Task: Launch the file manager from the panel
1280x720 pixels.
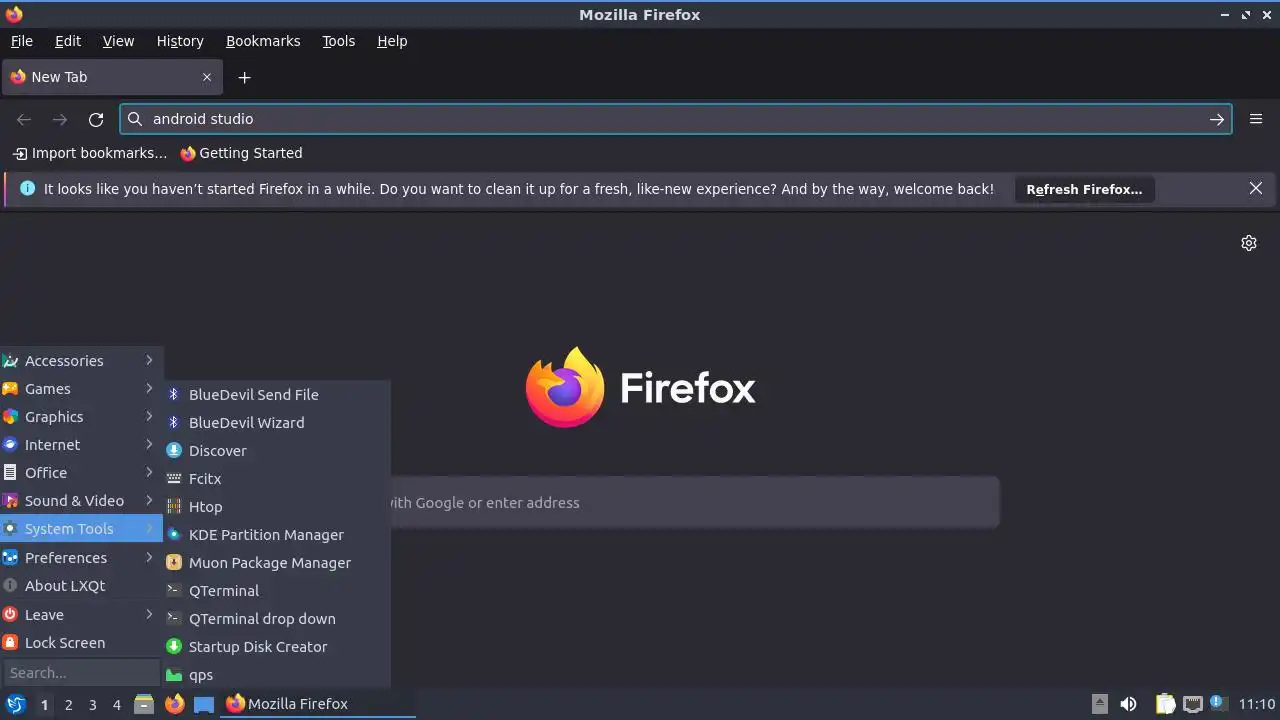Action: (144, 704)
